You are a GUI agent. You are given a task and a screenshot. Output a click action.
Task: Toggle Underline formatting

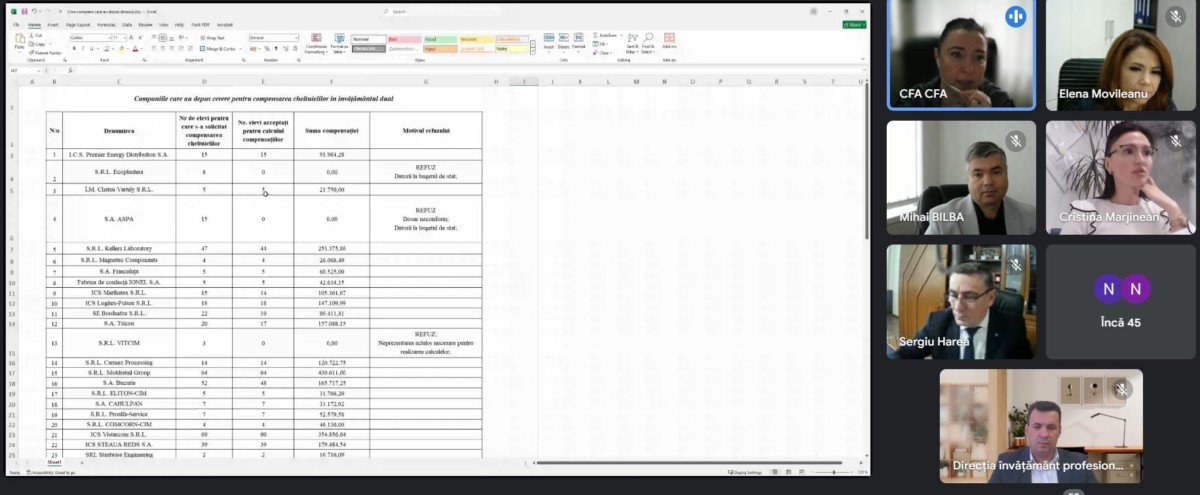[92, 48]
